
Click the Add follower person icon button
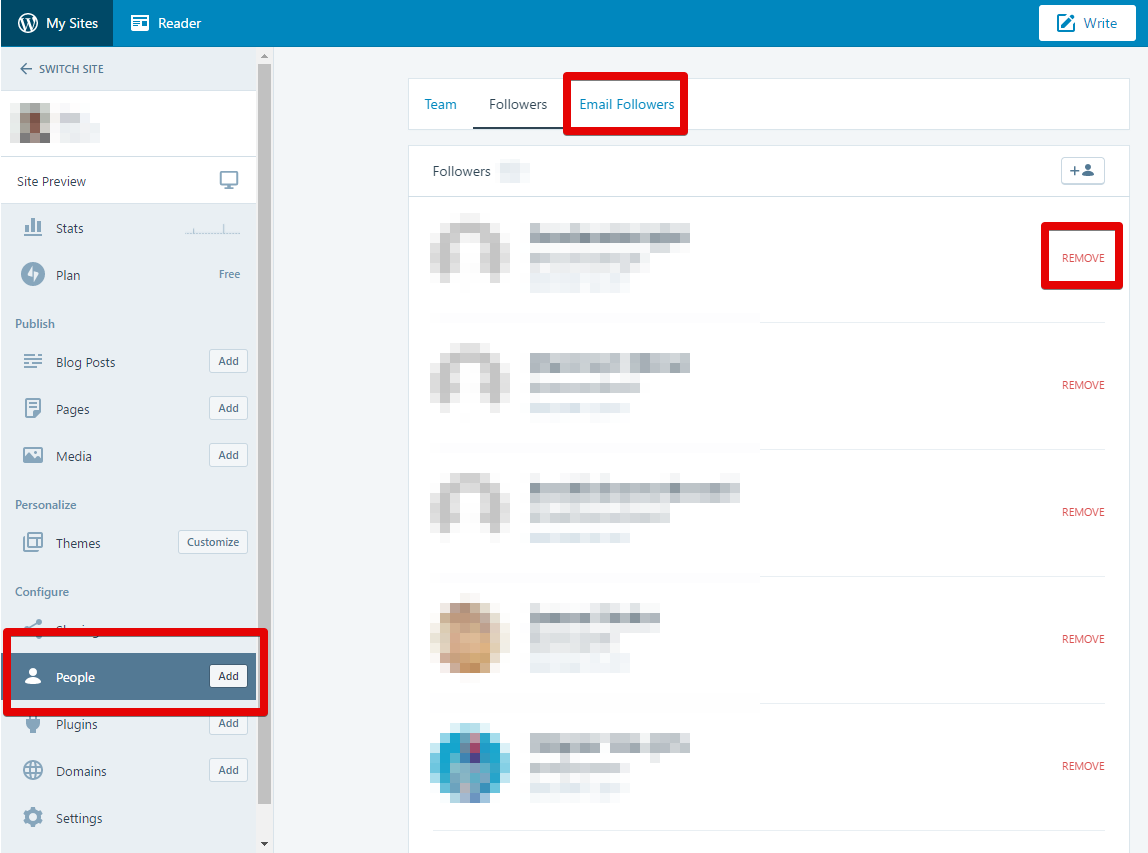pyautogui.click(x=1082, y=171)
